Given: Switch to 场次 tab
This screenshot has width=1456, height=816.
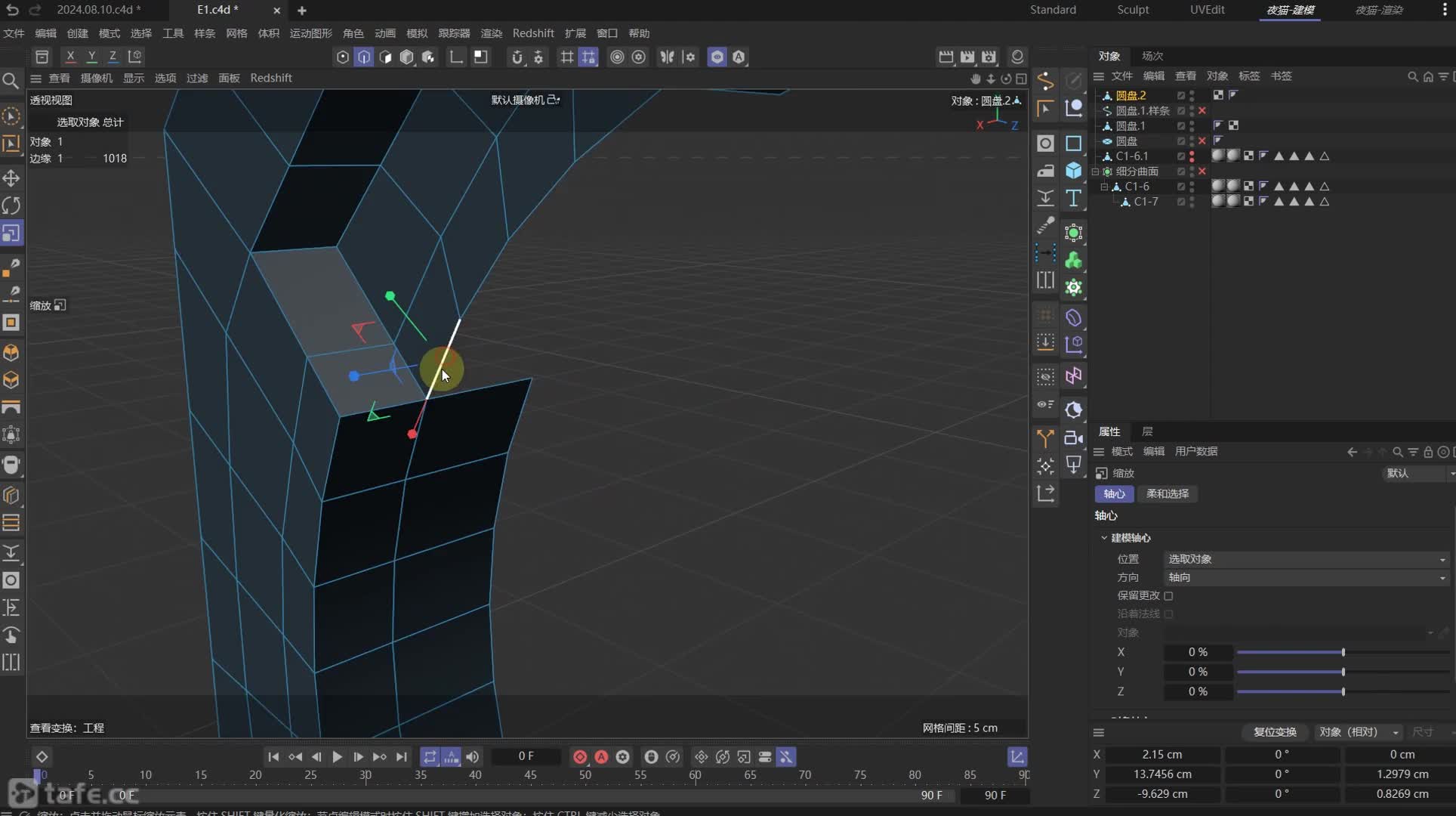Looking at the screenshot, I should [x=1152, y=56].
